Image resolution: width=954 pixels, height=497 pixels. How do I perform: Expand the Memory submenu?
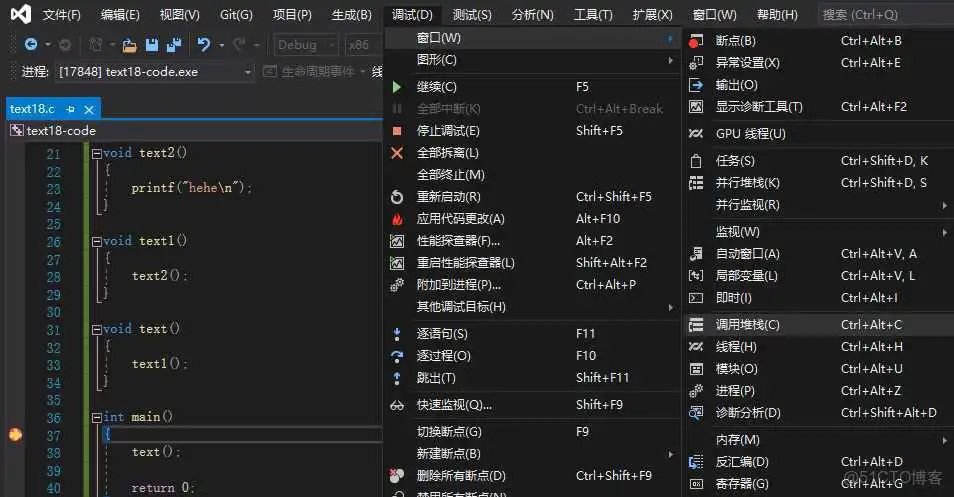point(819,440)
